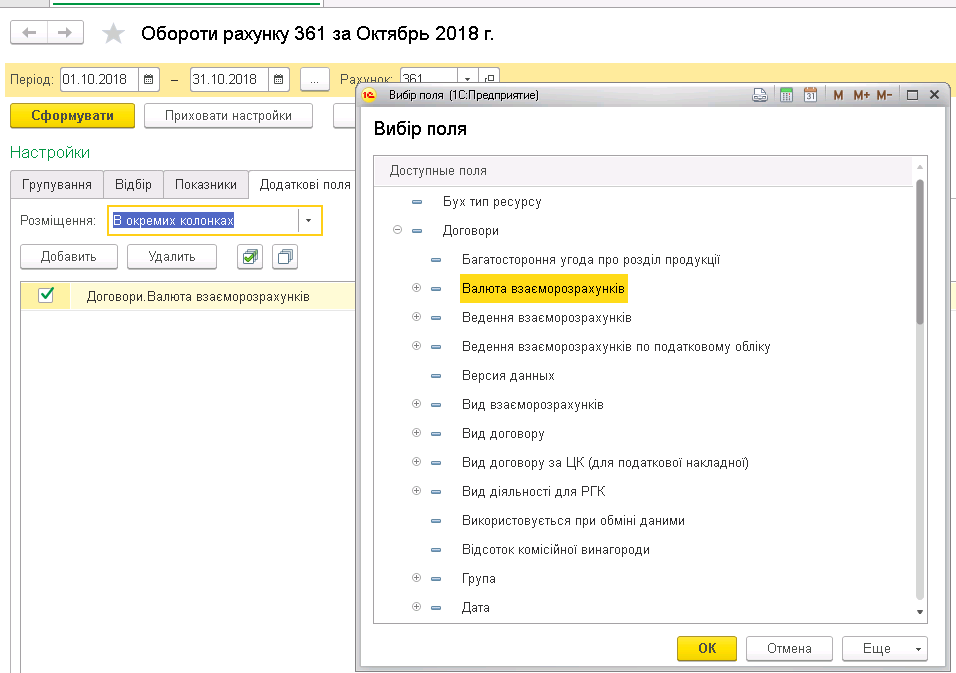The height and width of the screenshot is (673, 956).
Task: Expand the Вид взаєморозрахунків node
Action: coord(416,404)
